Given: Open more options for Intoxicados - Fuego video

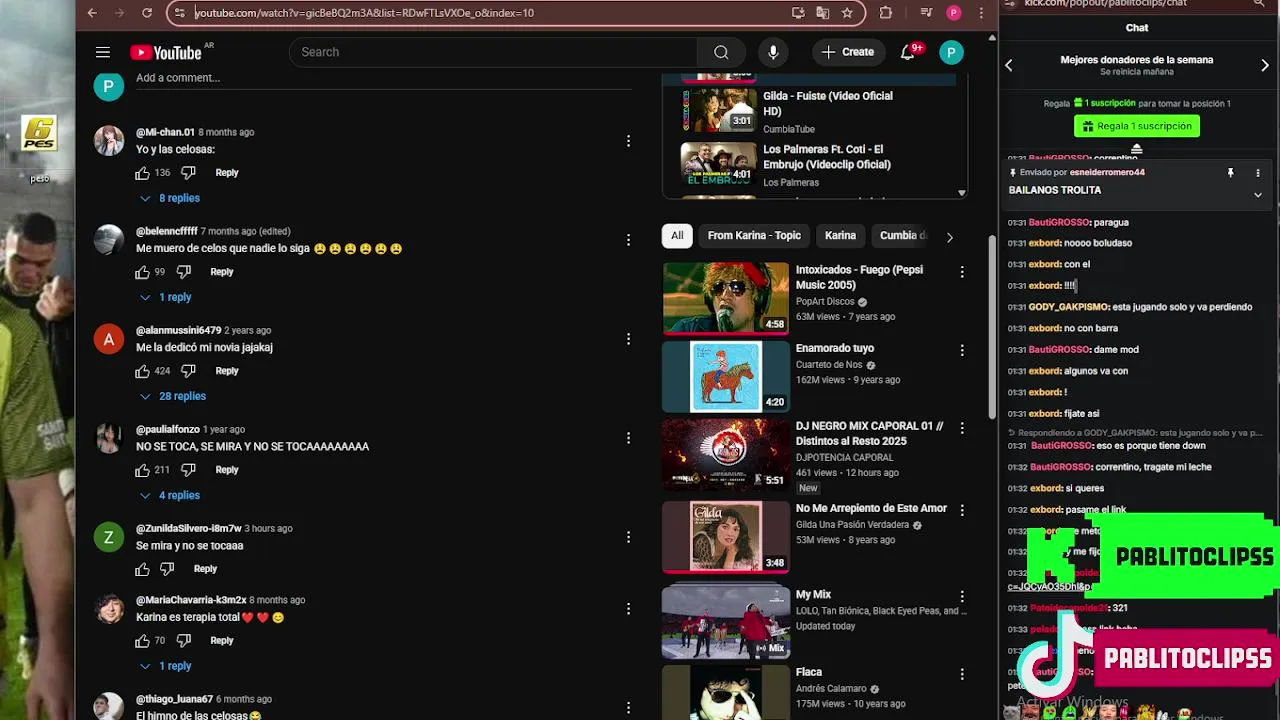Looking at the screenshot, I should (962, 272).
